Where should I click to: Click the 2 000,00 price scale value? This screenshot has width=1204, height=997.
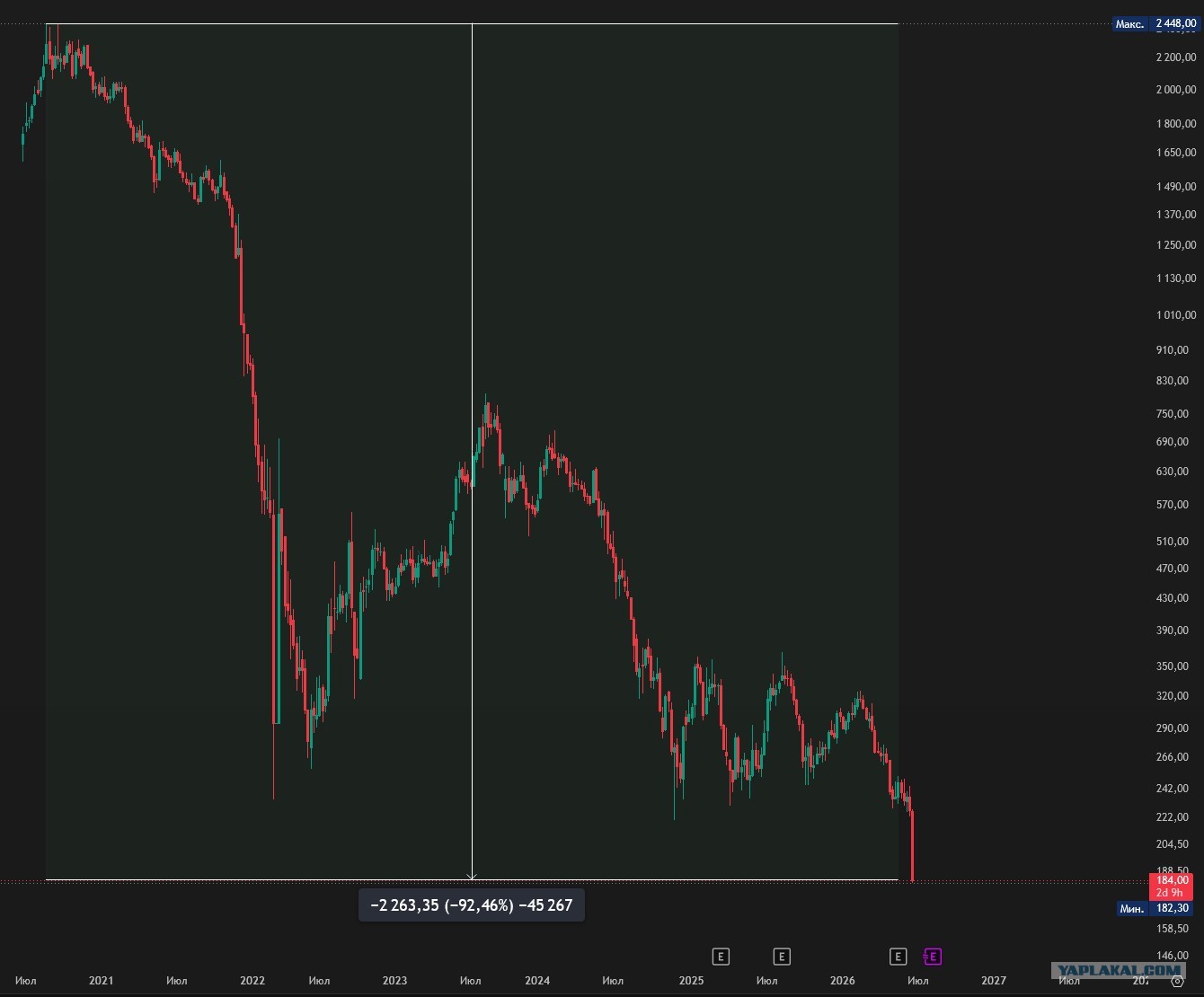pos(1176,90)
